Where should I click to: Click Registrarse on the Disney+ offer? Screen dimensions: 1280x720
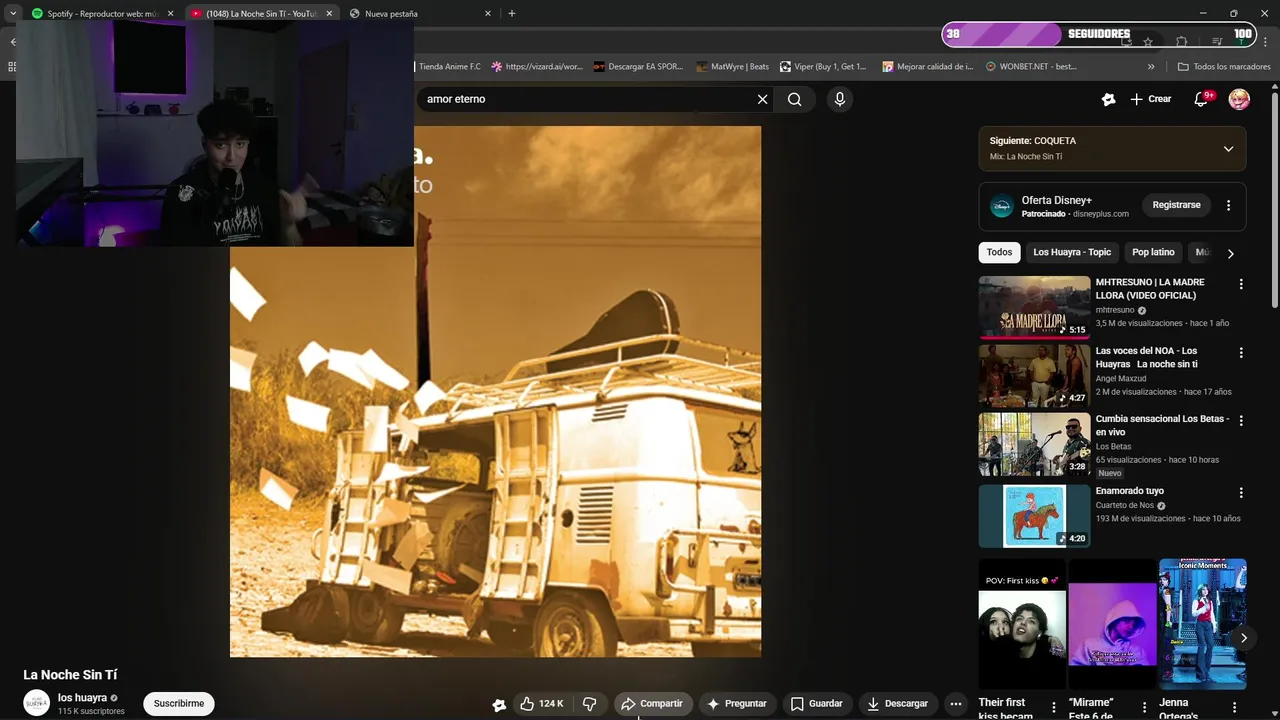coord(1176,205)
